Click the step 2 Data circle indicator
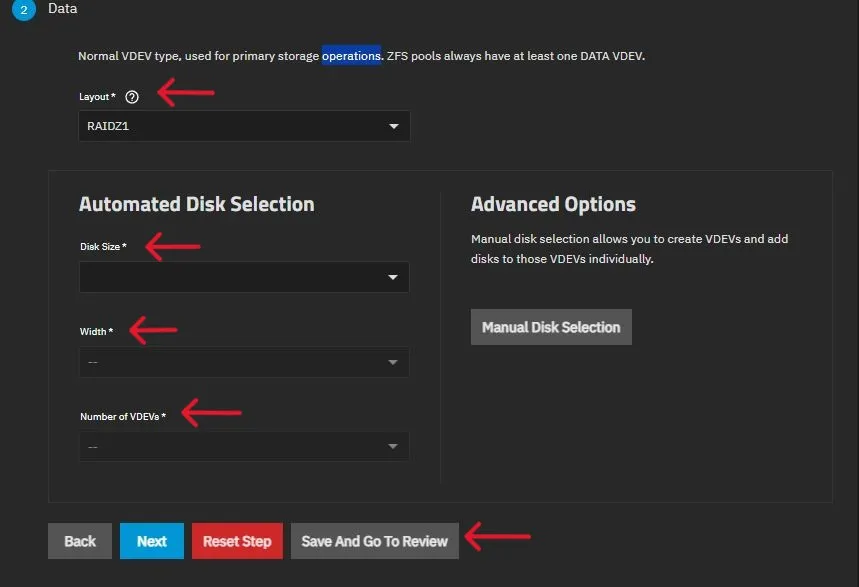Viewport: 859px width, 587px height. click(23, 9)
